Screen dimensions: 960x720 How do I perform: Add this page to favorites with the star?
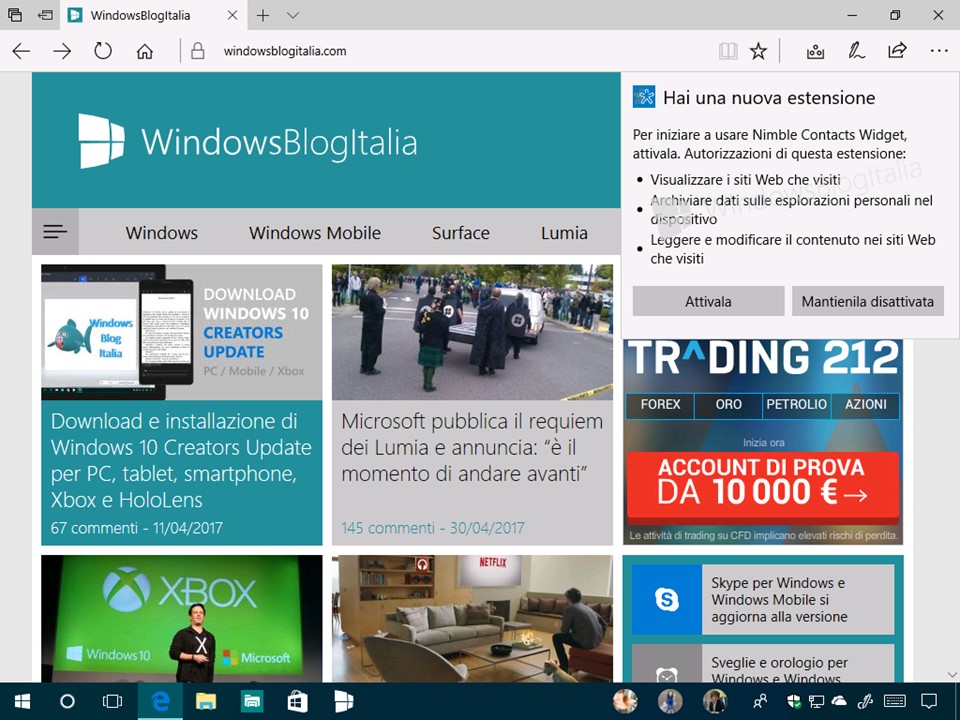759,51
